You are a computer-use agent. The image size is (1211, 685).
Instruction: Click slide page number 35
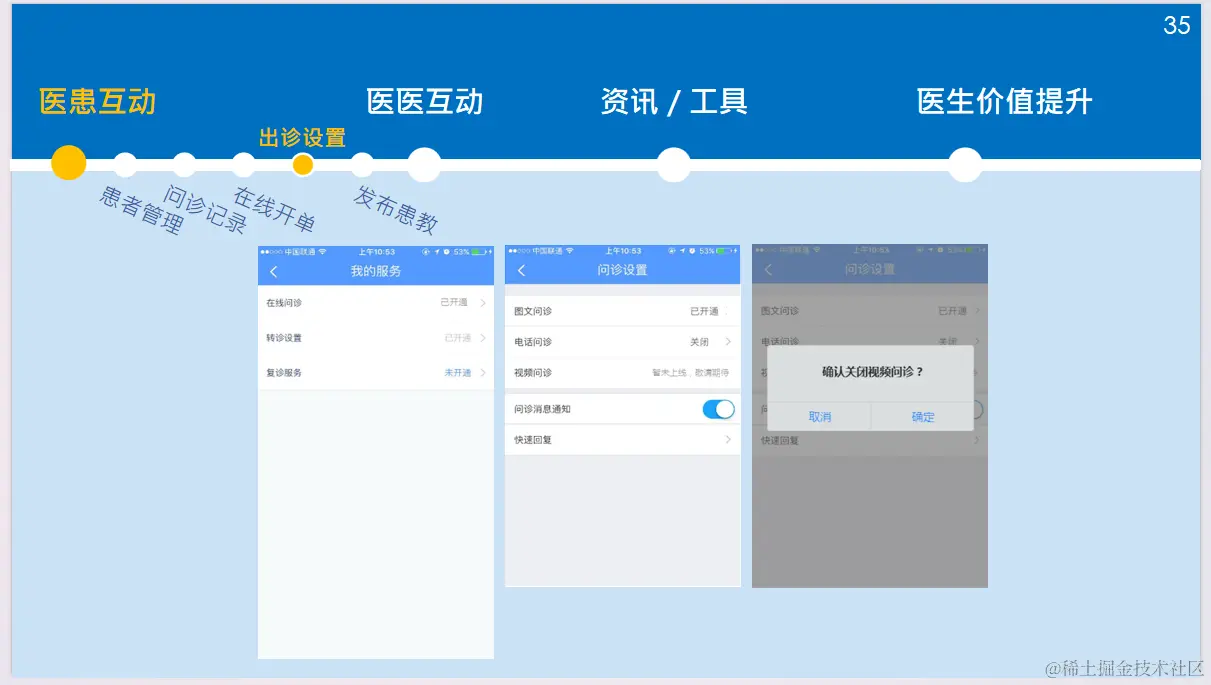1177,26
